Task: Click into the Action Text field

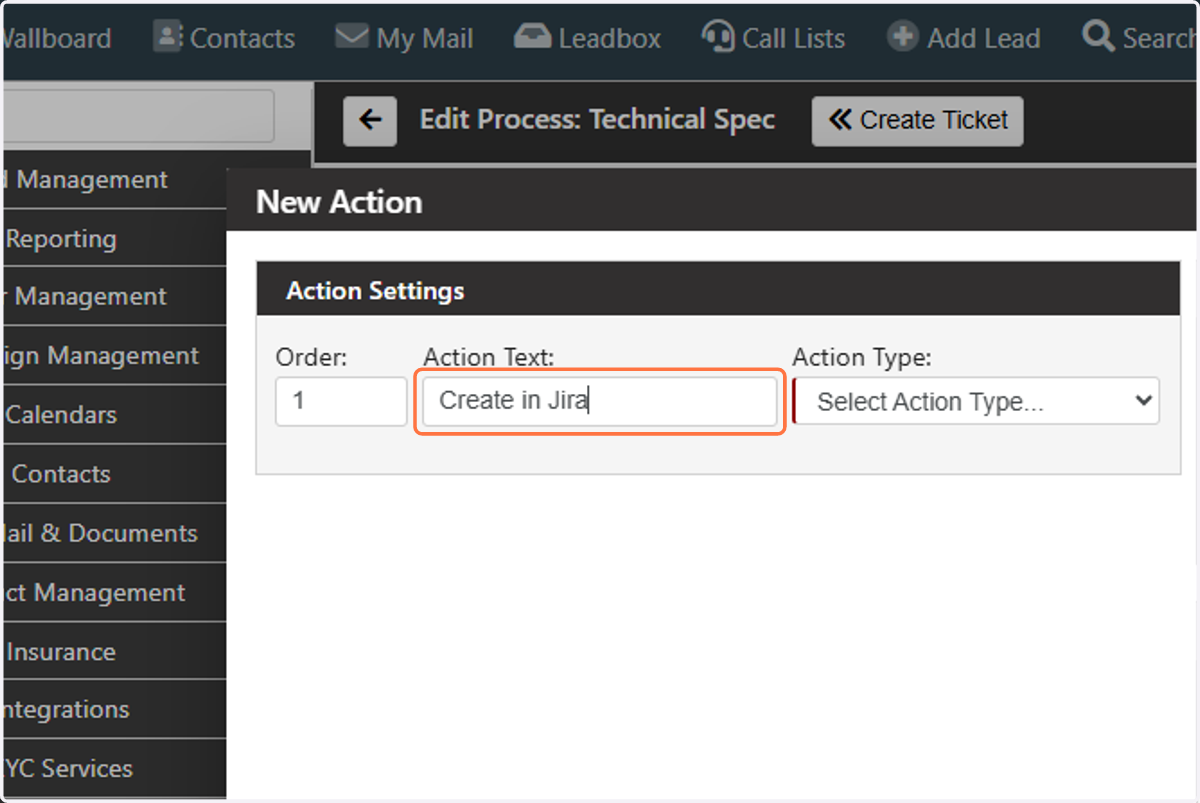Action: point(599,401)
